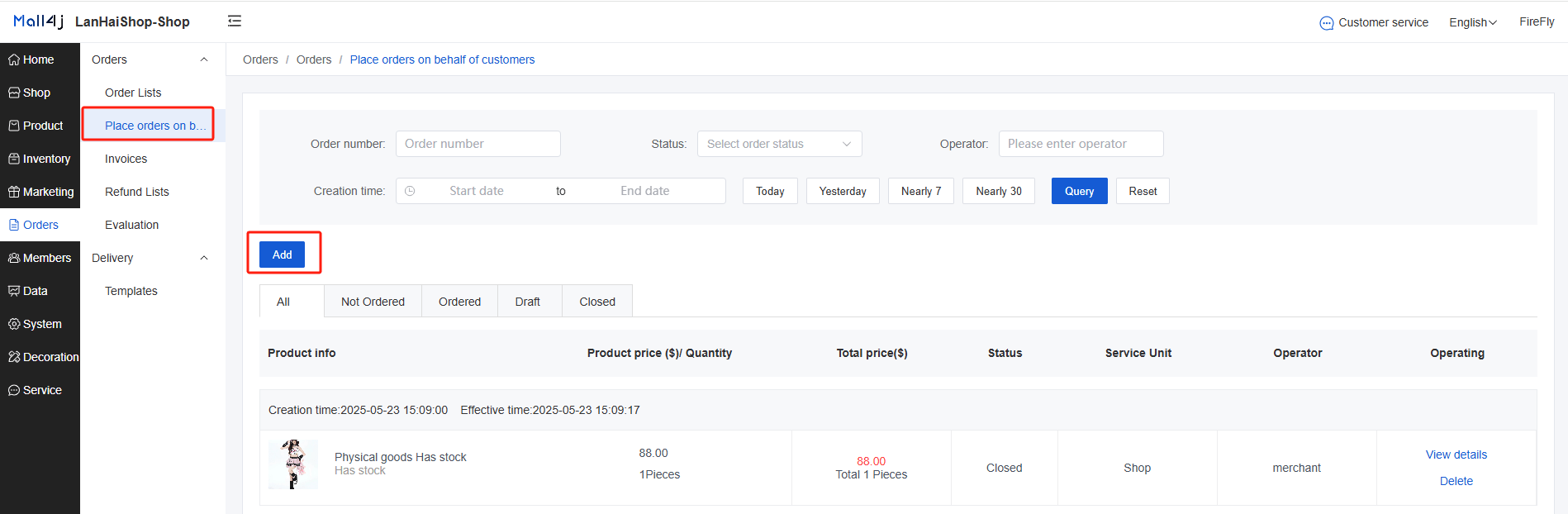Open the Members section
The image size is (1568, 514).
[x=40, y=258]
